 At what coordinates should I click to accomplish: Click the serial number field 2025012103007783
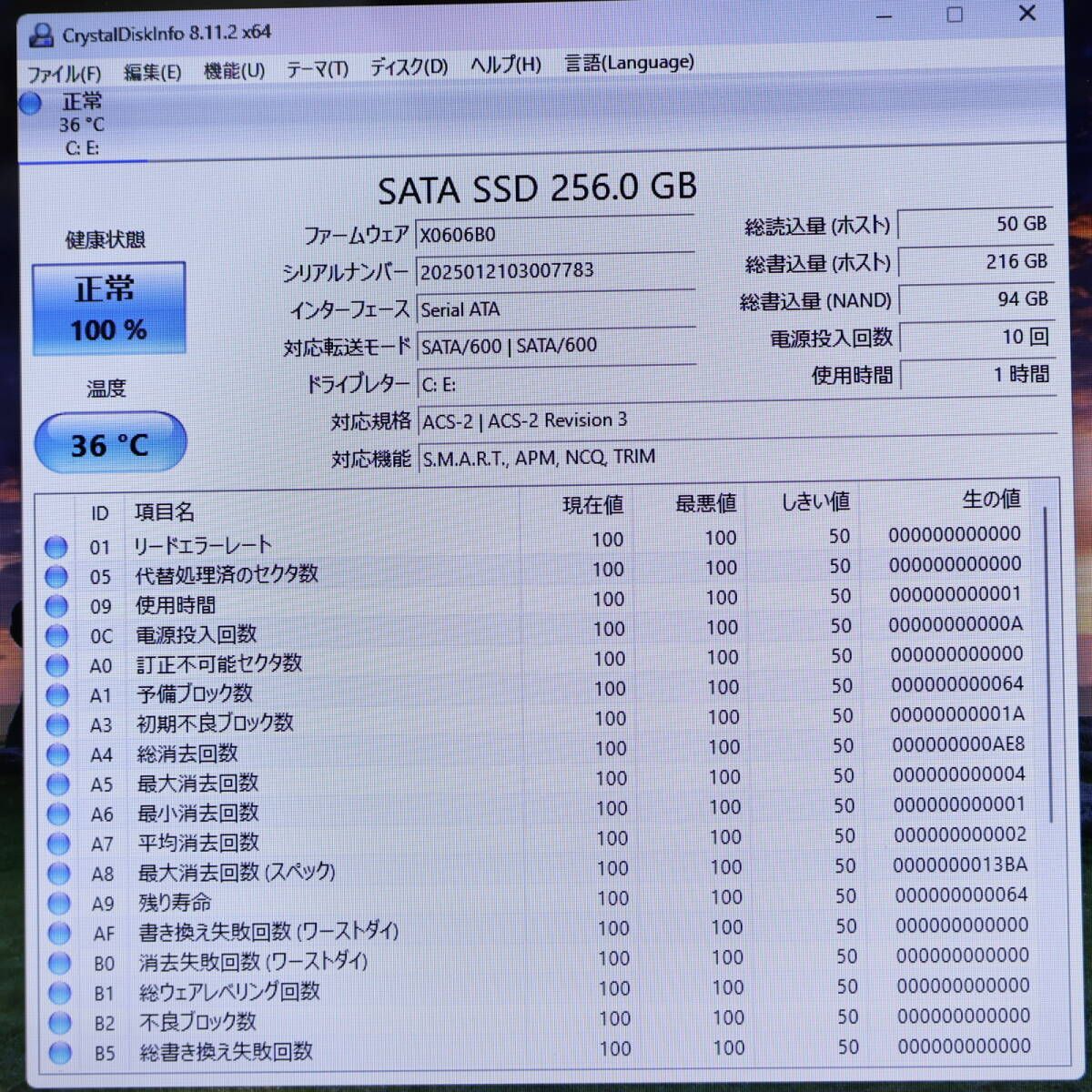(555, 271)
